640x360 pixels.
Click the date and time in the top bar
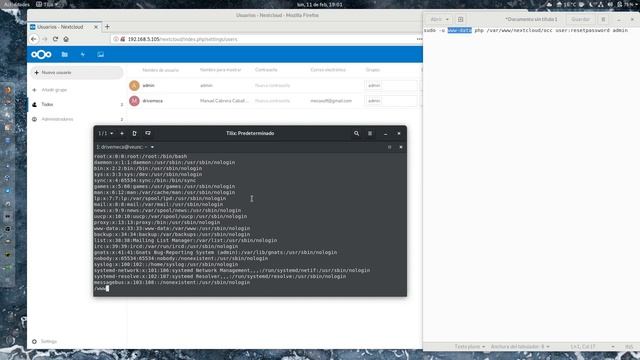pos(320,4)
